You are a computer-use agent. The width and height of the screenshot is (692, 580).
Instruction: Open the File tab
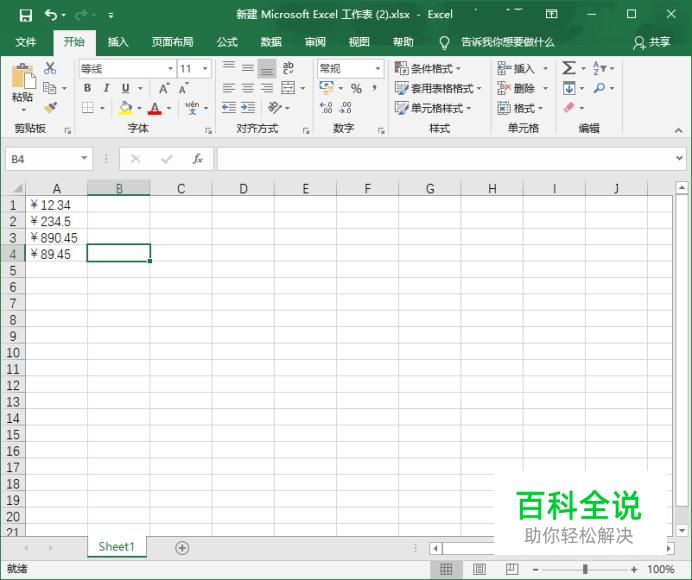26,42
